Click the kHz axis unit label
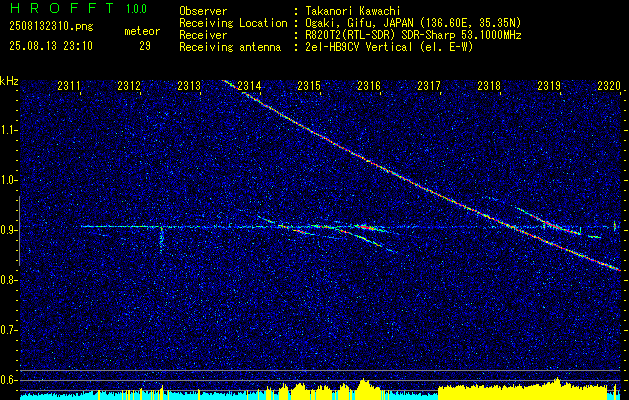The width and height of the screenshot is (629, 400). tap(9, 81)
